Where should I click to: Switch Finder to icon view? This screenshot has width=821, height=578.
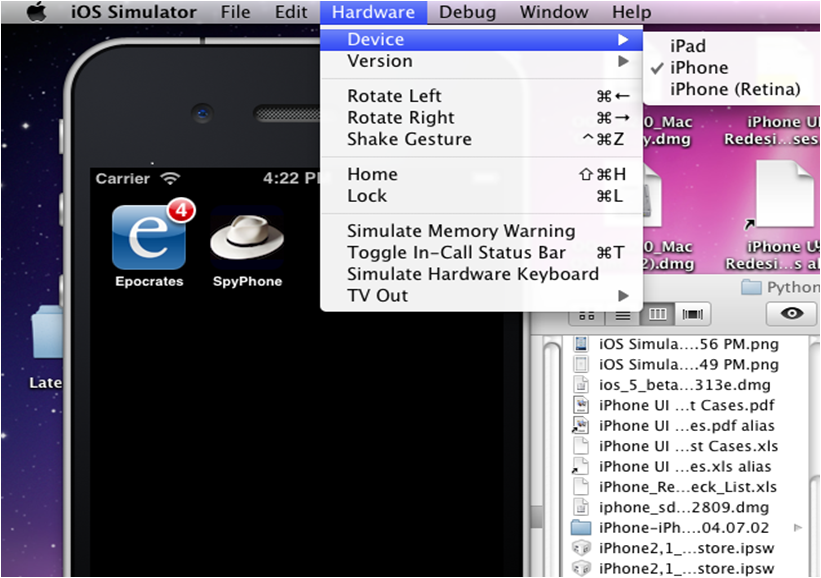[x=587, y=314]
